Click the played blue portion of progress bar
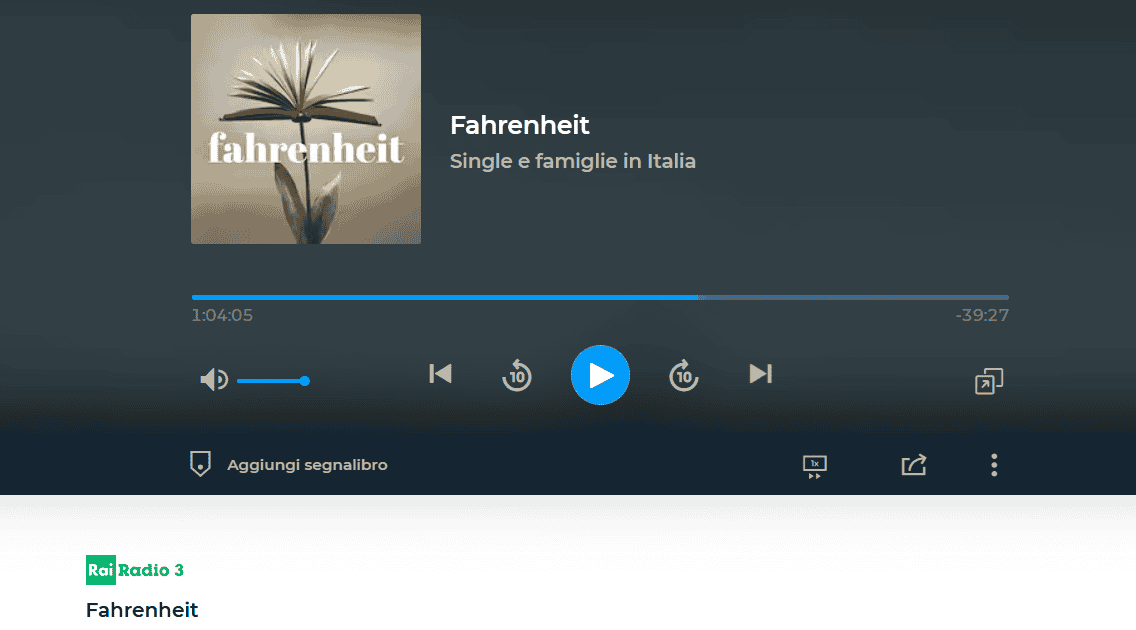 pos(445,298)
